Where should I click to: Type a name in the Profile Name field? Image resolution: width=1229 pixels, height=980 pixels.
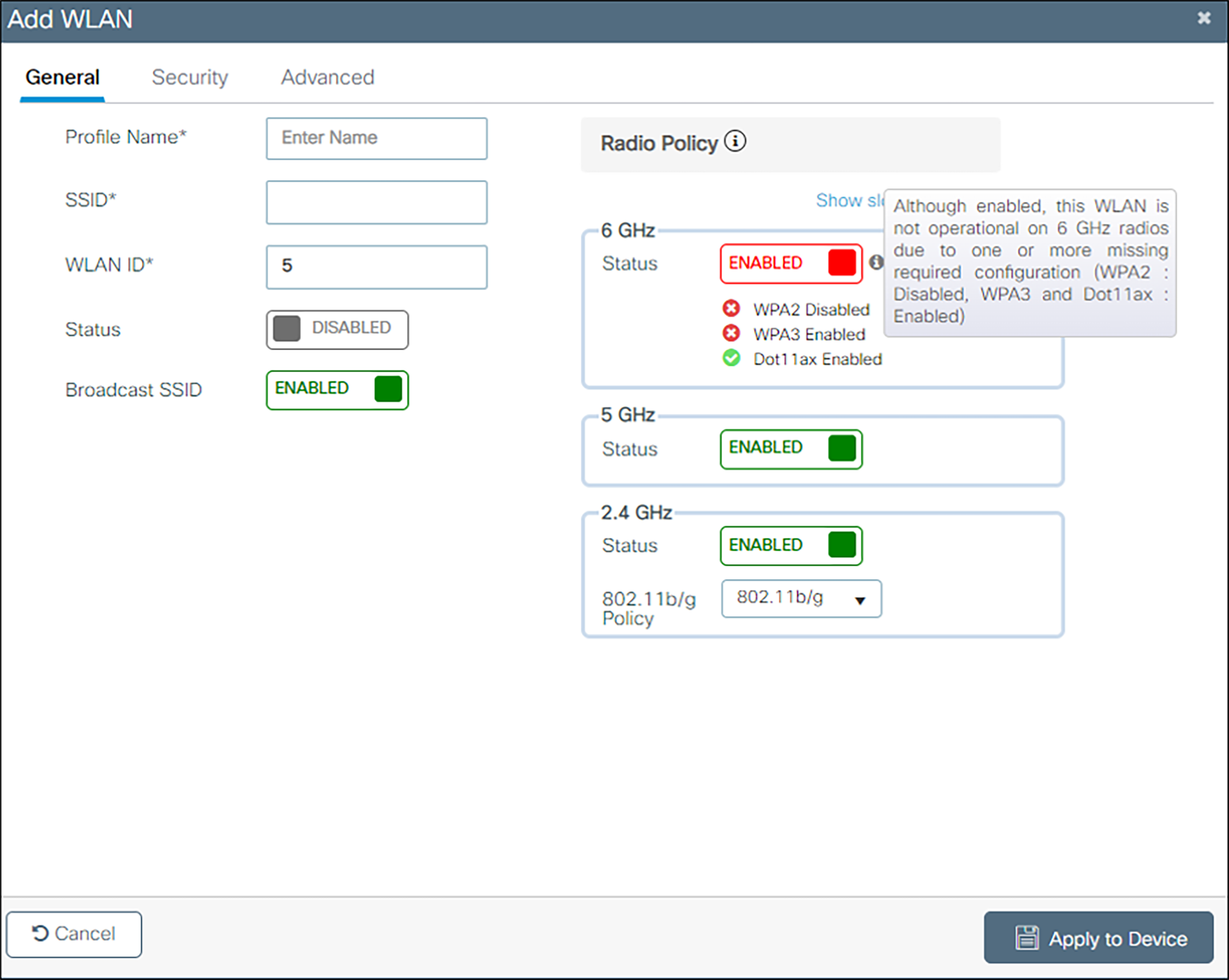click(376, 138)
